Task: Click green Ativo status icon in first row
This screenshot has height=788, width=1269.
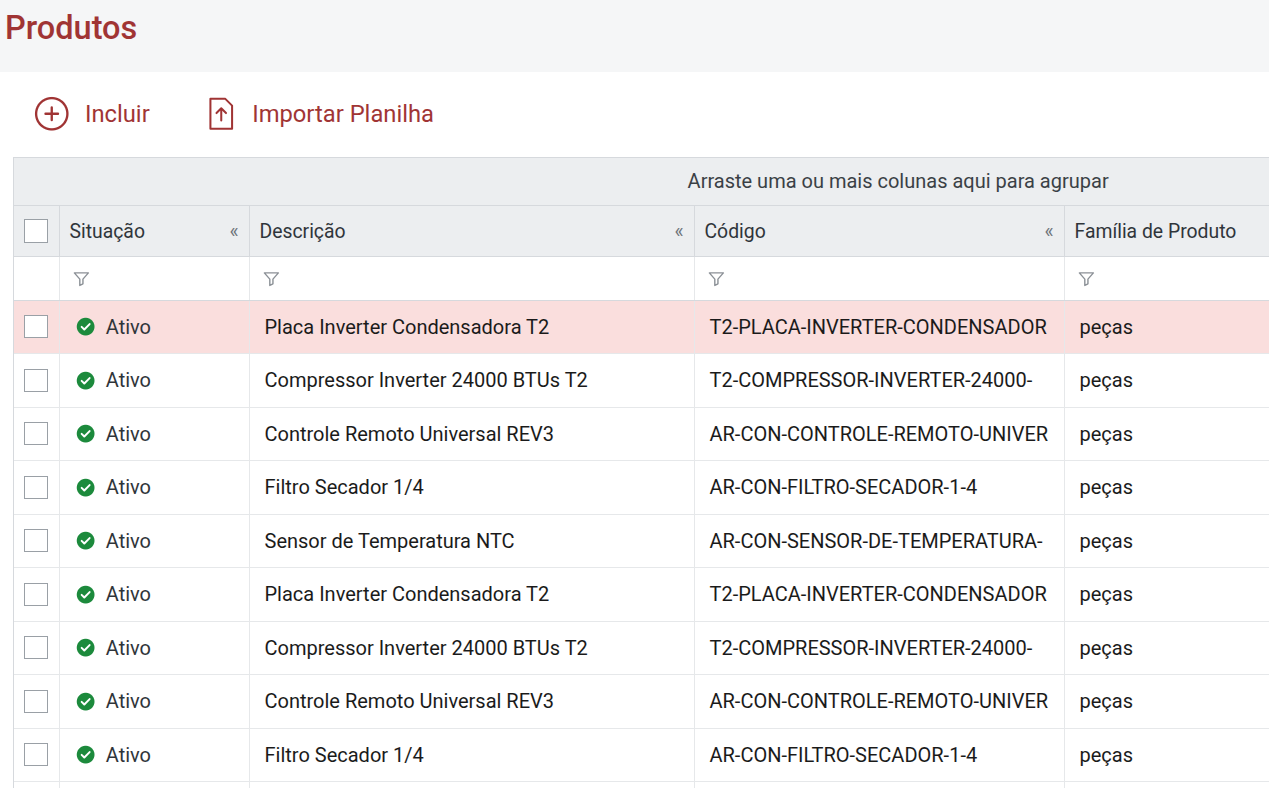Action: click(86, 327)
